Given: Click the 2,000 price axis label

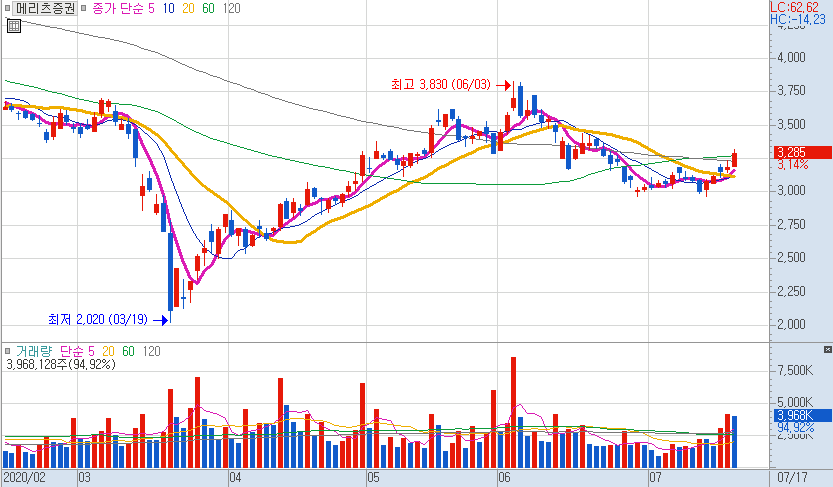Looking at the screenshot, I should coord(791,324).
